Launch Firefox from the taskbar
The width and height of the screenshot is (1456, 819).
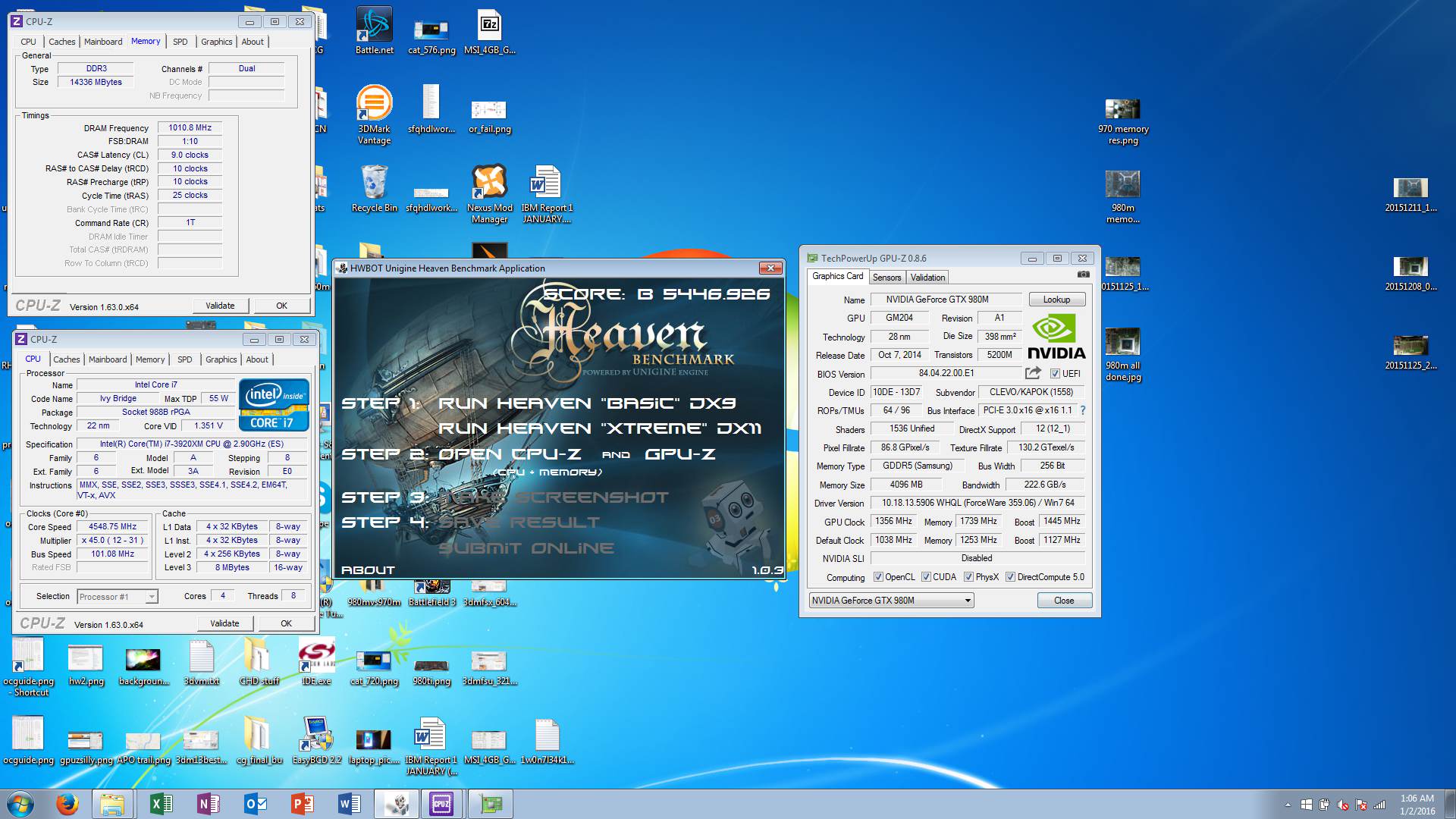click(x=67, y=804)
